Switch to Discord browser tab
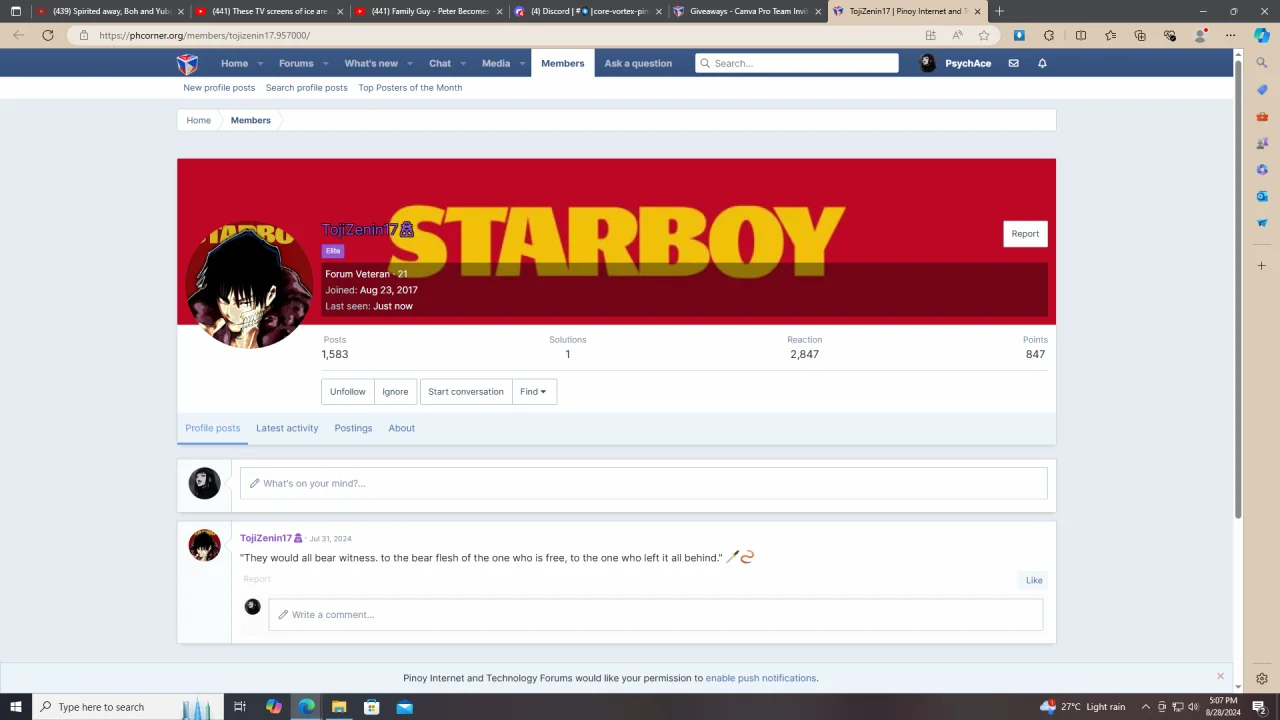Viewport: 1280px width, 720px height. tap(588, 11)
